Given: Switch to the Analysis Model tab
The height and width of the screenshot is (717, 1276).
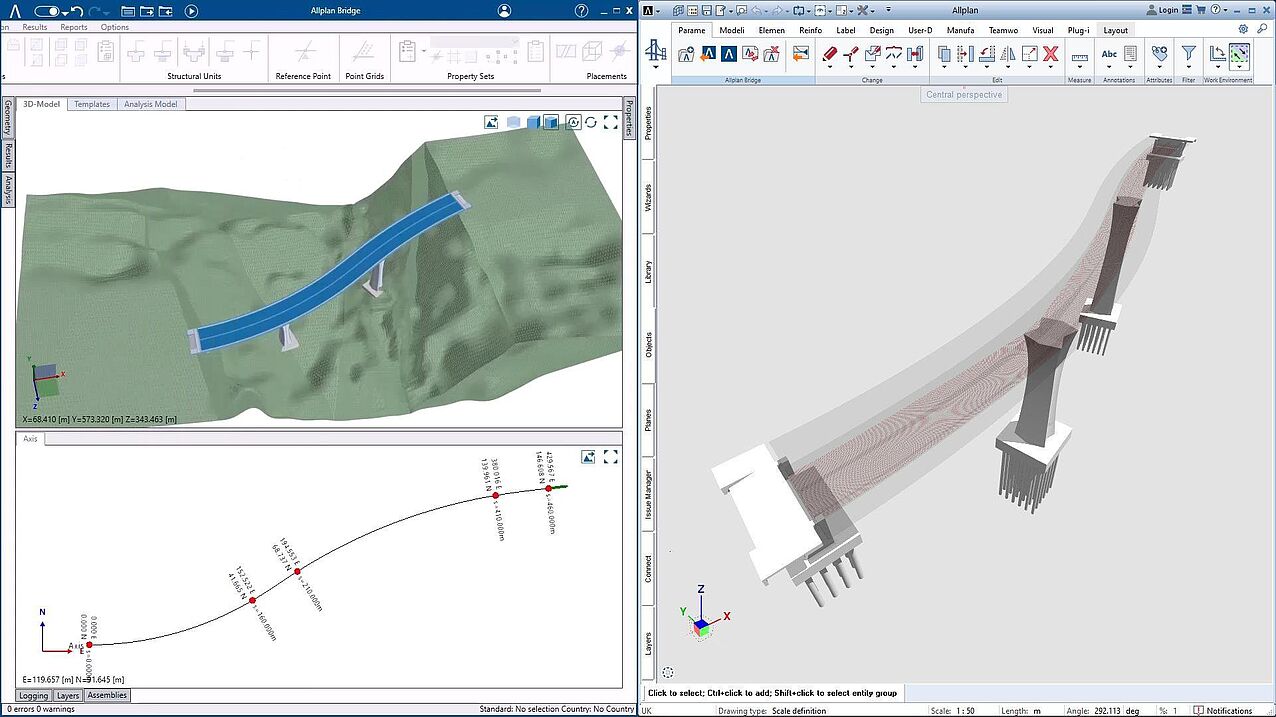Looking at the screenshot, I should click(x=150, y=104).
